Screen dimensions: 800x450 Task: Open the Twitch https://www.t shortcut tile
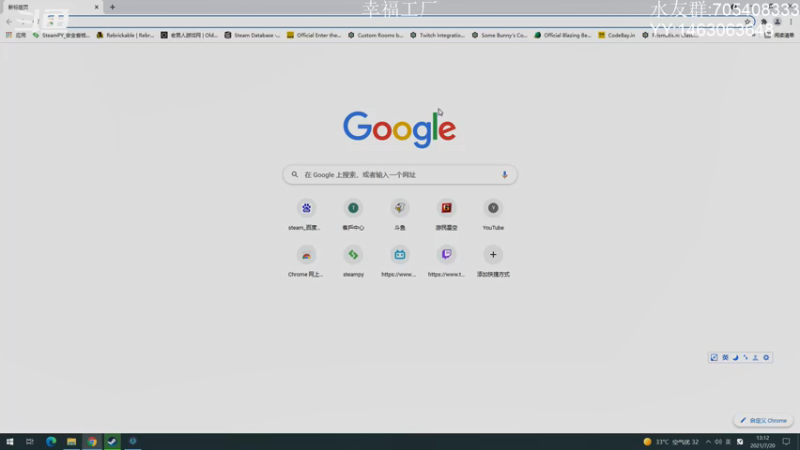click(x=446, y=261)
